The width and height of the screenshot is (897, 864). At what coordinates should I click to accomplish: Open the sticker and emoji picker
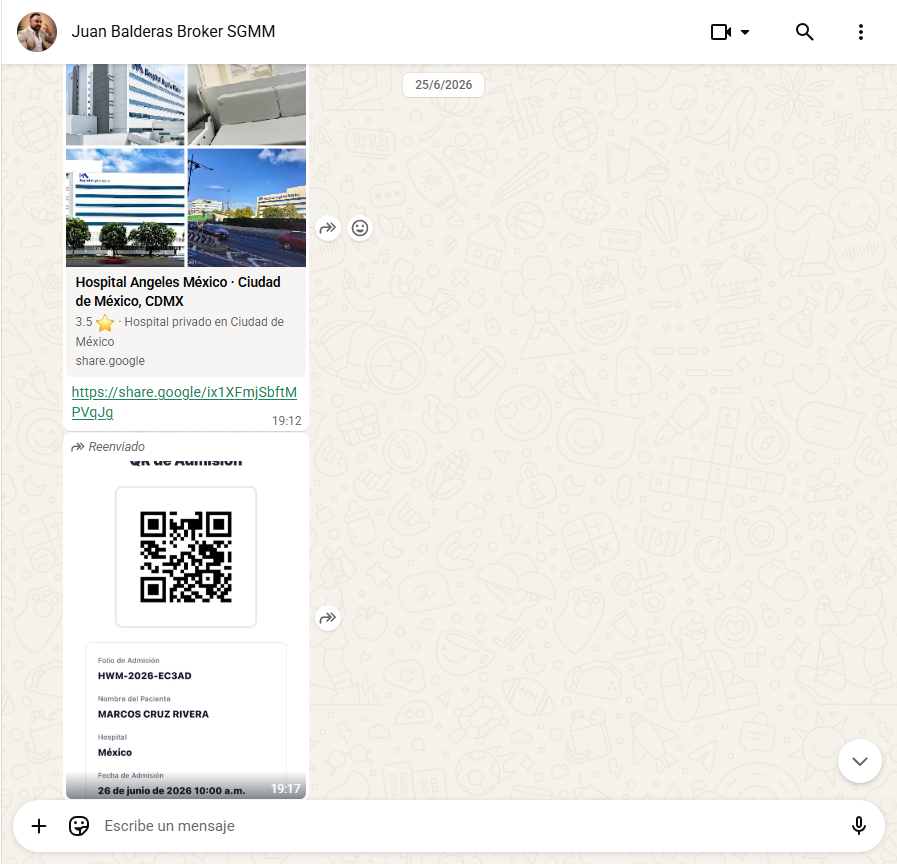pos(79,826)
